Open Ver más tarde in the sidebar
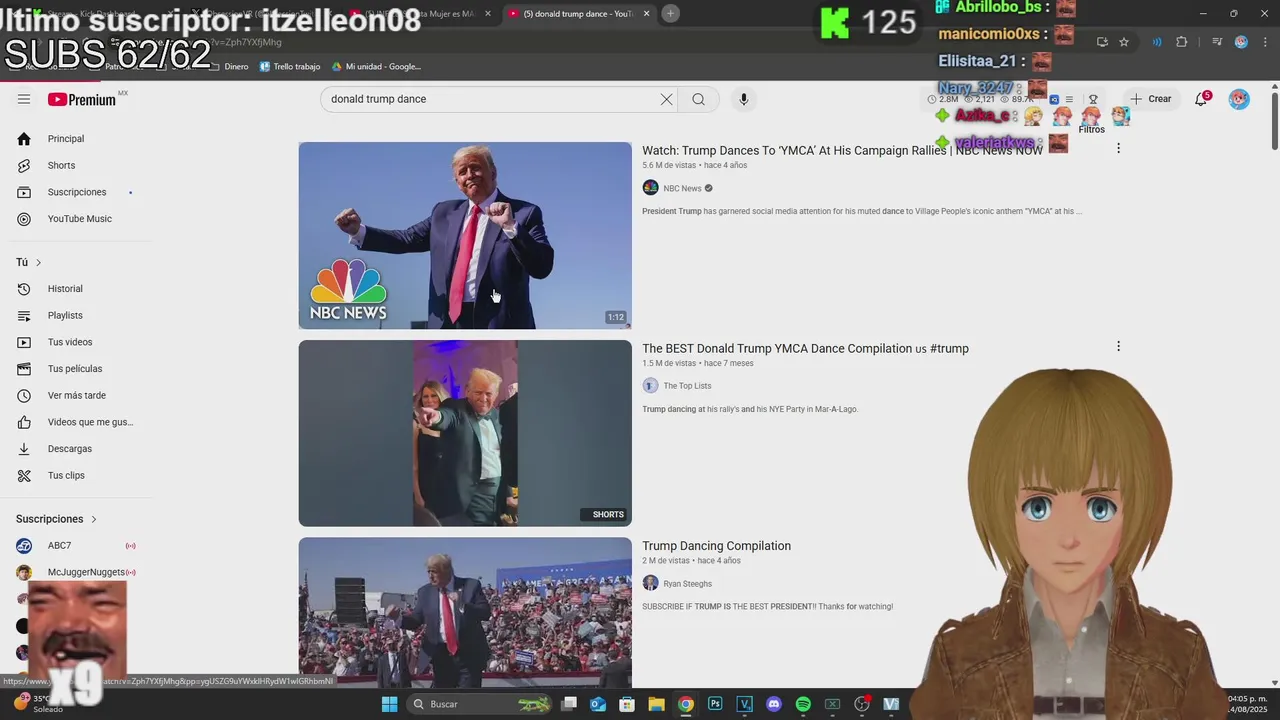This screenshot has width=1280, height=720. pos(76,395)
